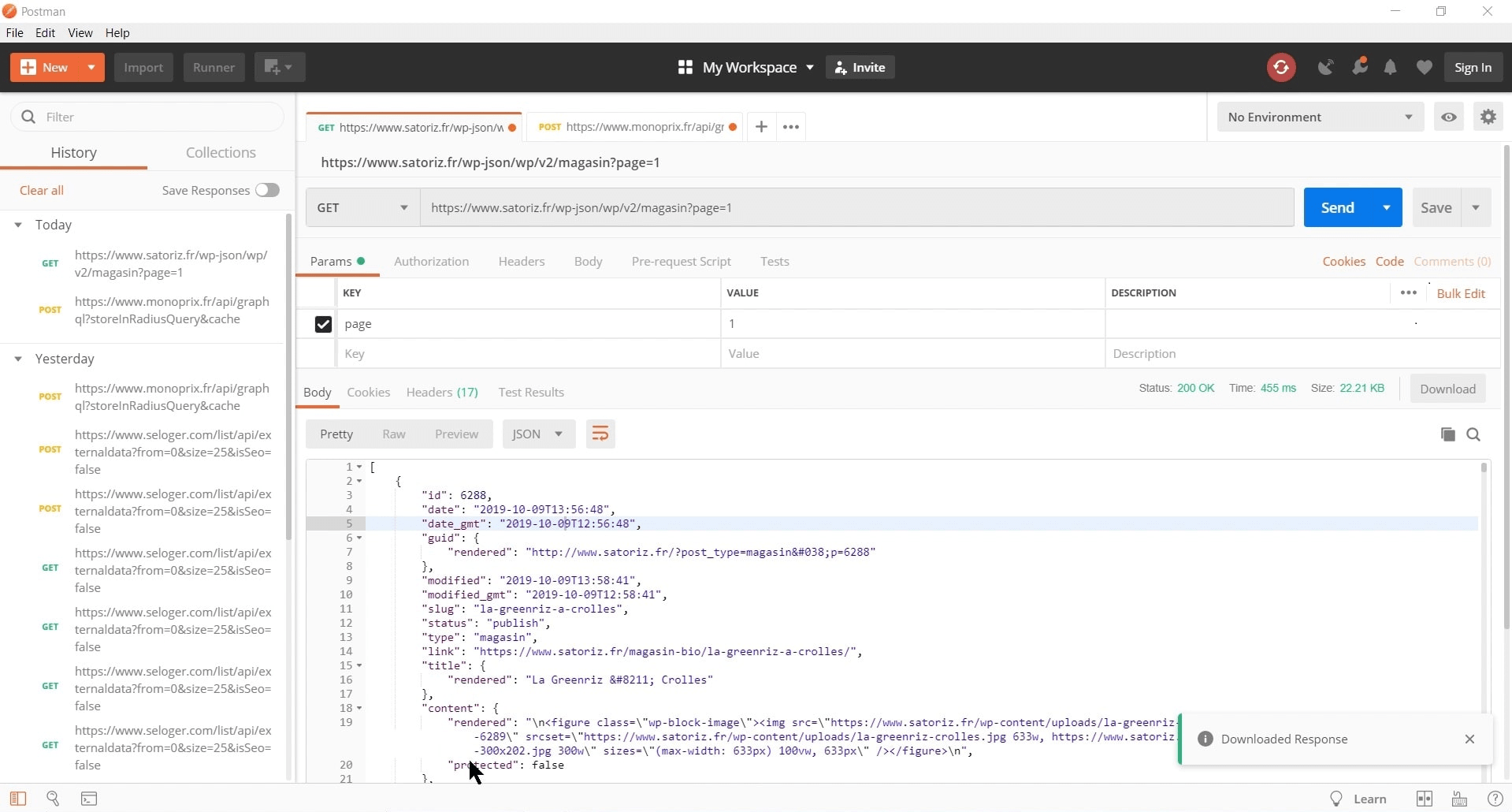Click the Sign In button
Viewport: 1512px width, 812px height.
click(x=1473, y=68)
